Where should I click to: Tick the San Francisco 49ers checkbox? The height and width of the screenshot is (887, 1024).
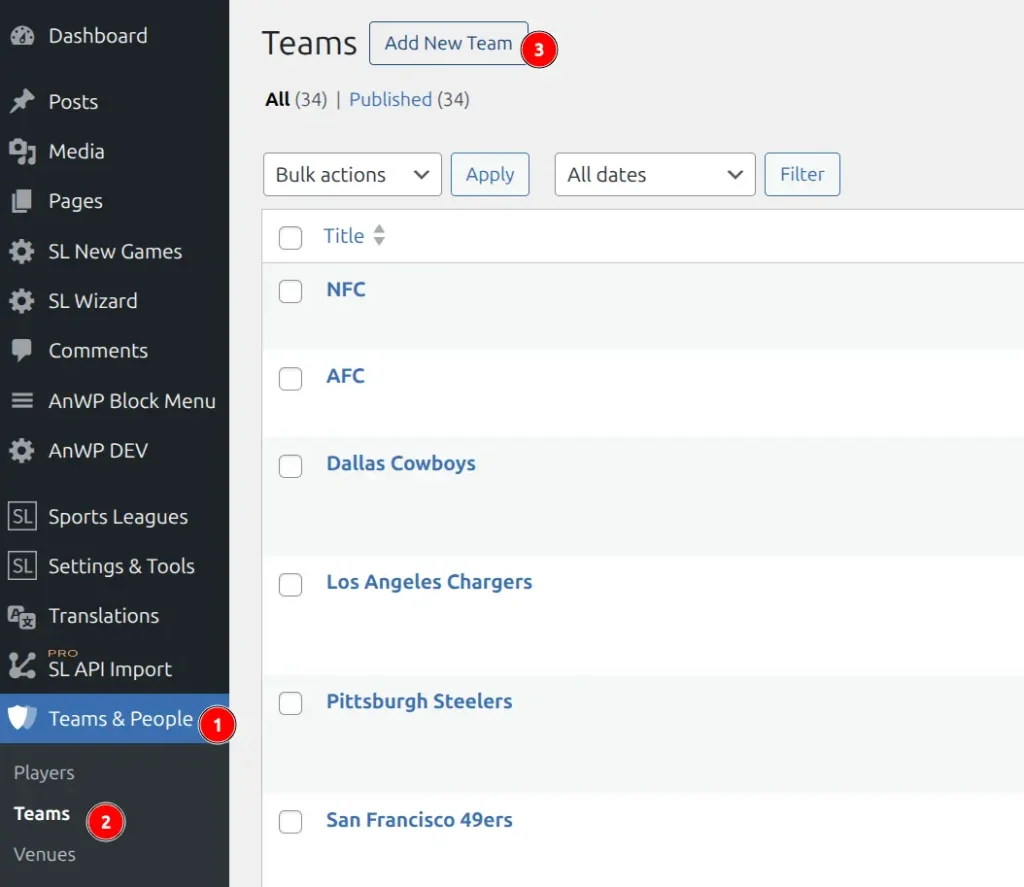290,822
